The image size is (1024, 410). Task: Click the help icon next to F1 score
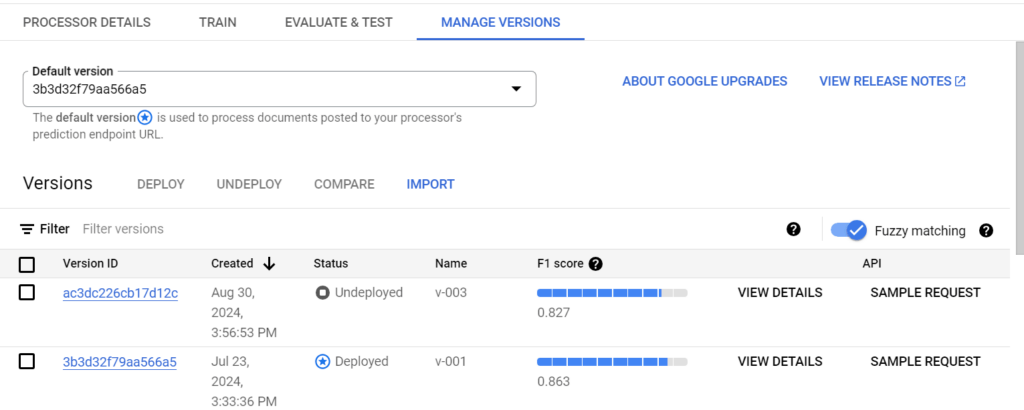pos(596,264)
